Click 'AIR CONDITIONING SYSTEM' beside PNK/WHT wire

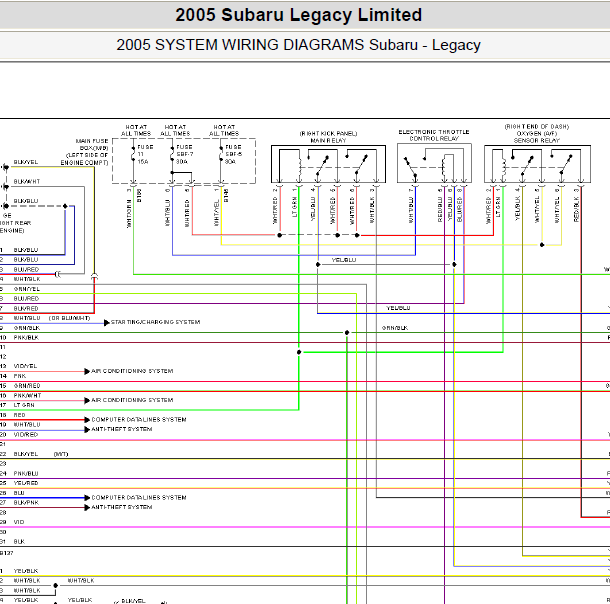coord(132,400)
